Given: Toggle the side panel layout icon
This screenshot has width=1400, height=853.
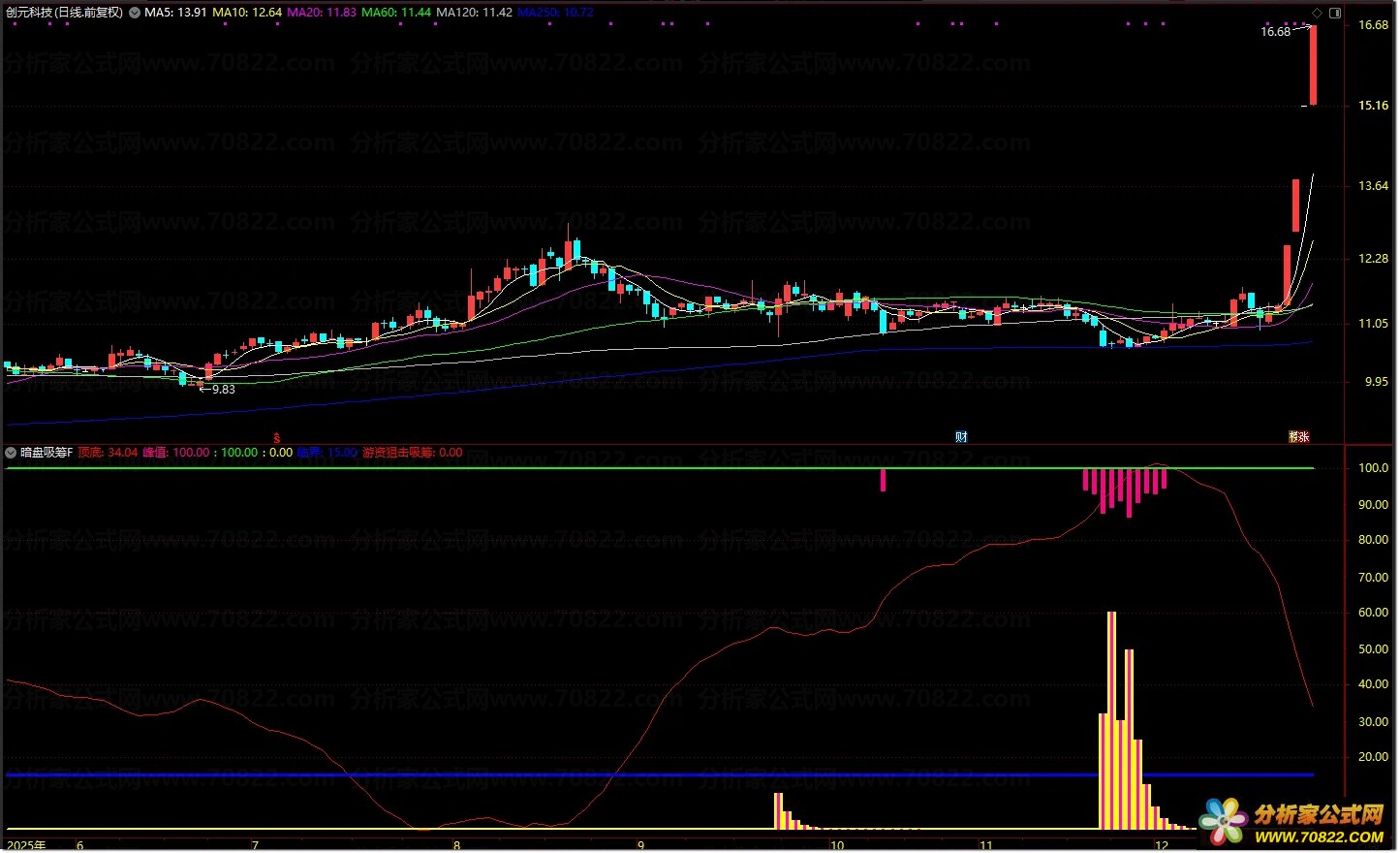Looking at the screenshot, I should 1335,13.
